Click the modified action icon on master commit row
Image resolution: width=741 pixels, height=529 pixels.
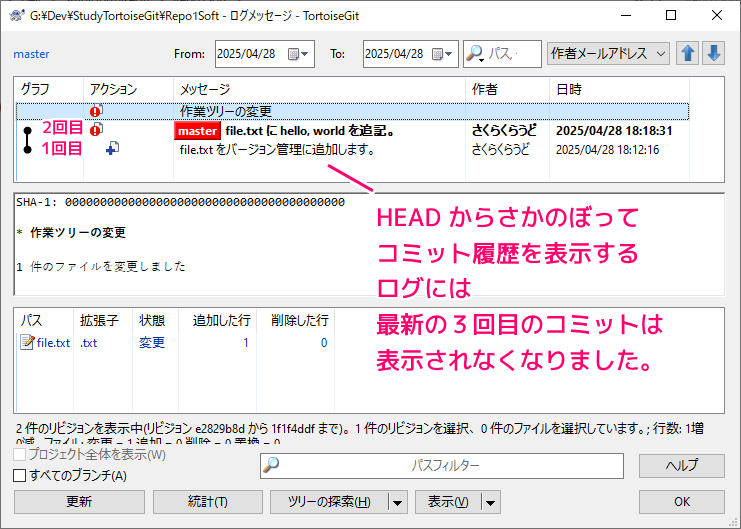(96, 129)
